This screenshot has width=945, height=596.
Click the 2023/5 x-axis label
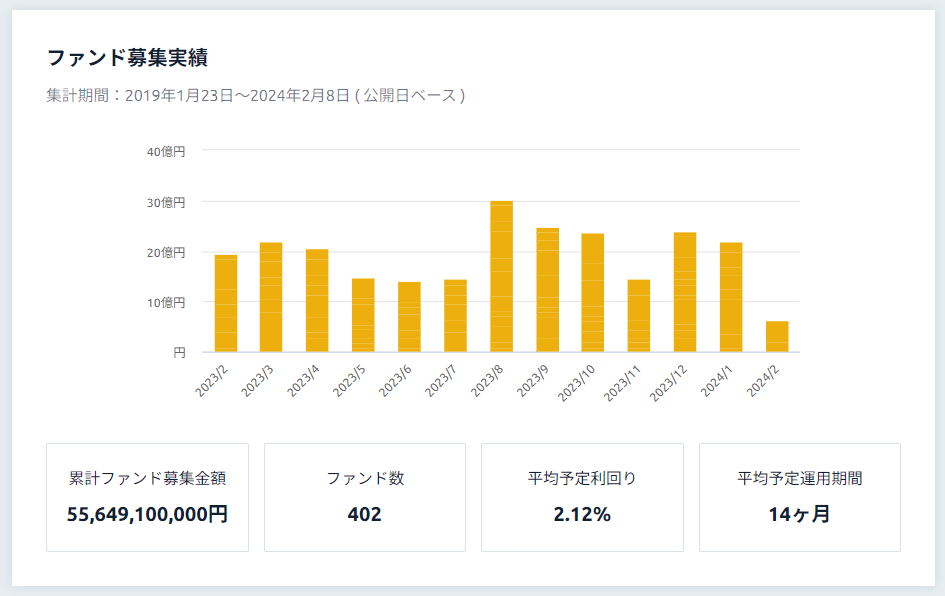click(349, 381)
